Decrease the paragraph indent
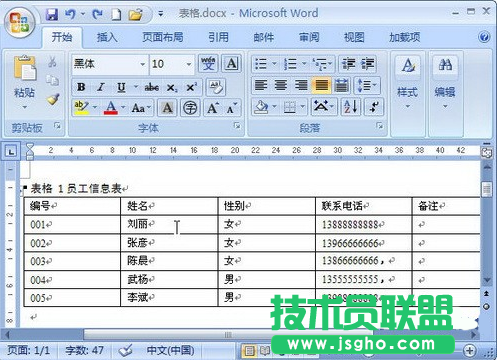 [x=349, y=64]
